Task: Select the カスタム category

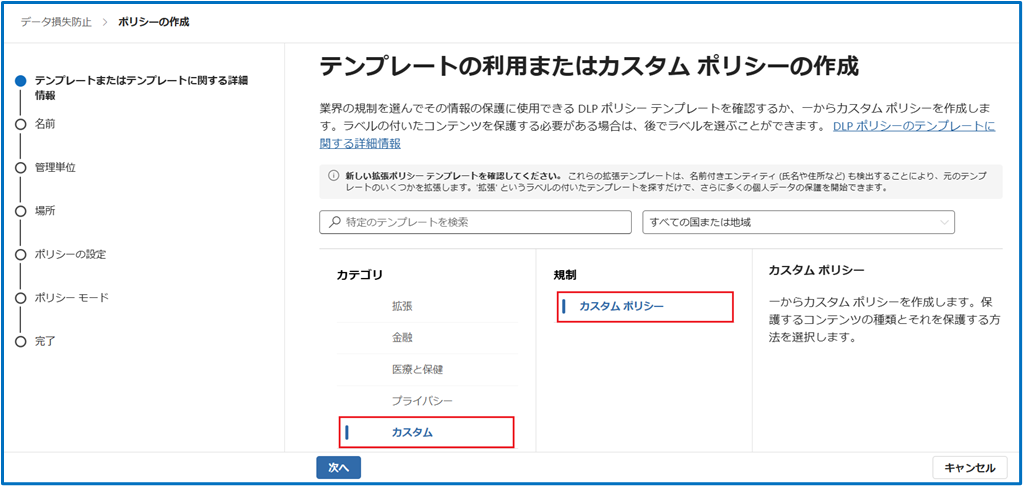Action: pos(412,432)
